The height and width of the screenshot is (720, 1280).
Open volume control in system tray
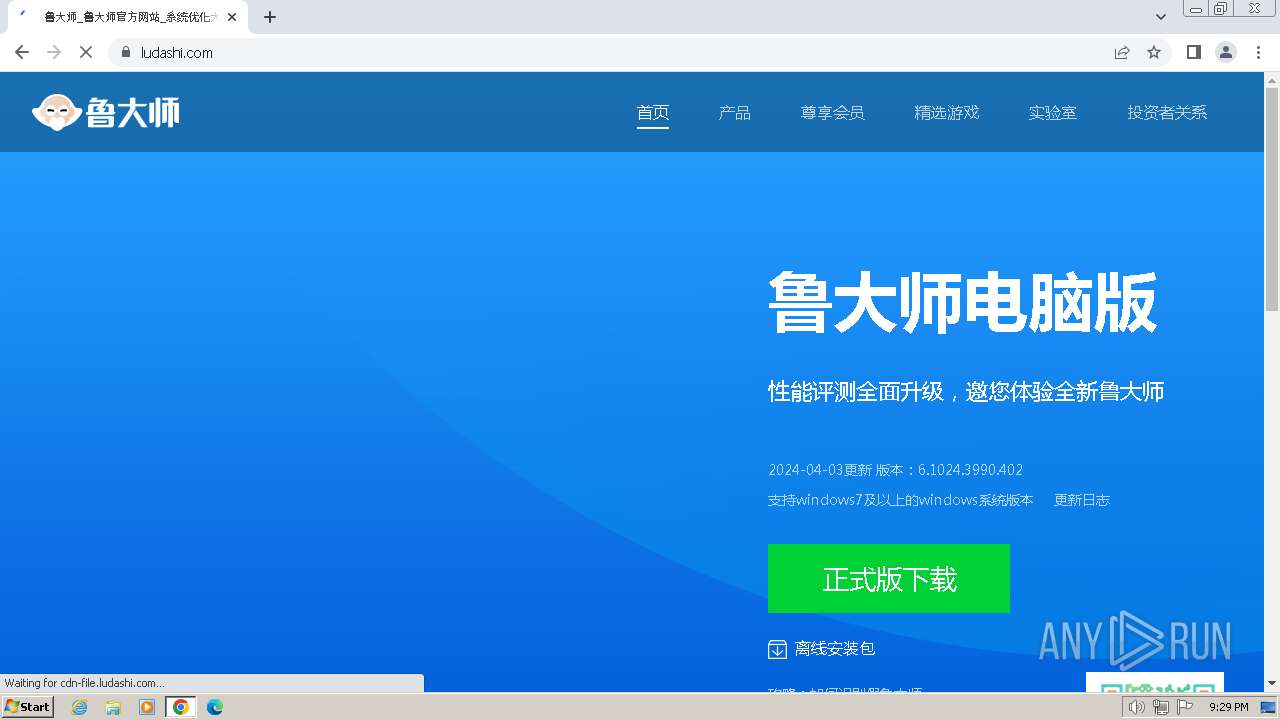pos(1136,707)
